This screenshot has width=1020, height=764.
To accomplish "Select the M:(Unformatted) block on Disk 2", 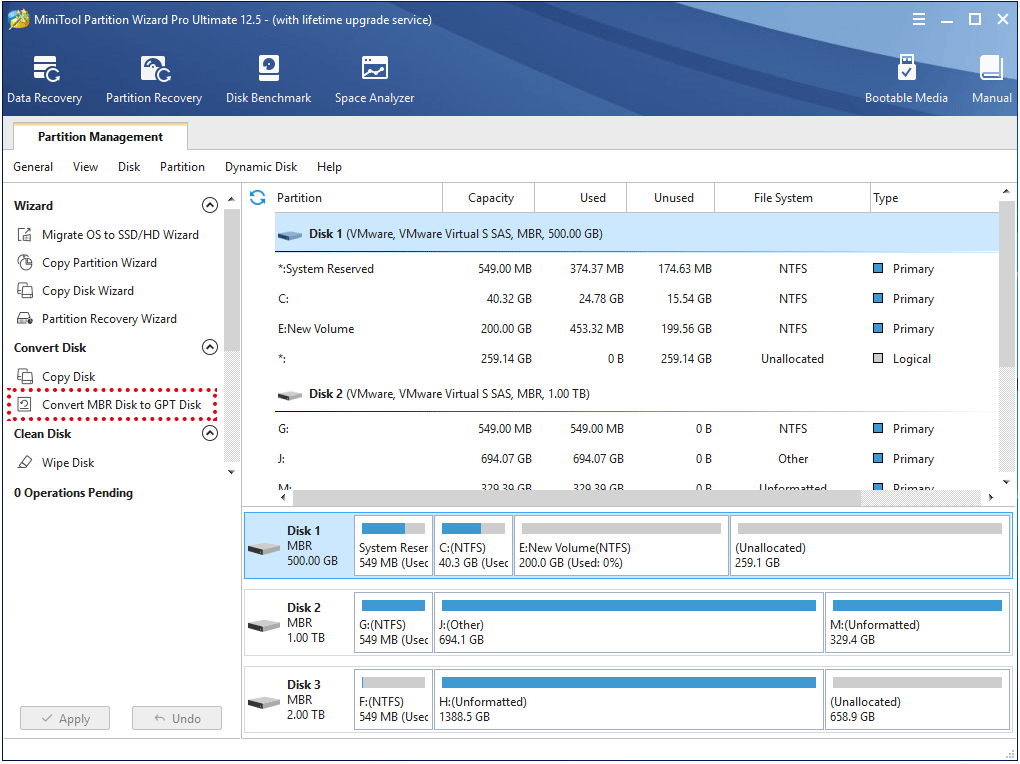I will [x=917, y=623].
